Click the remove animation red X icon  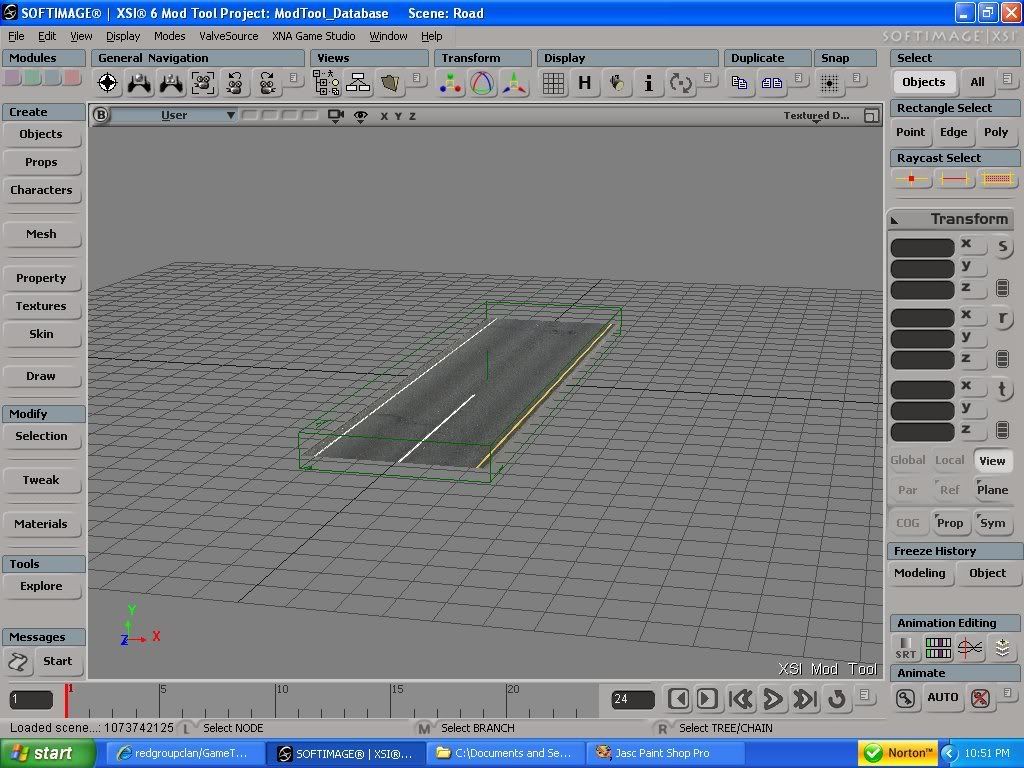click(980, 698)
